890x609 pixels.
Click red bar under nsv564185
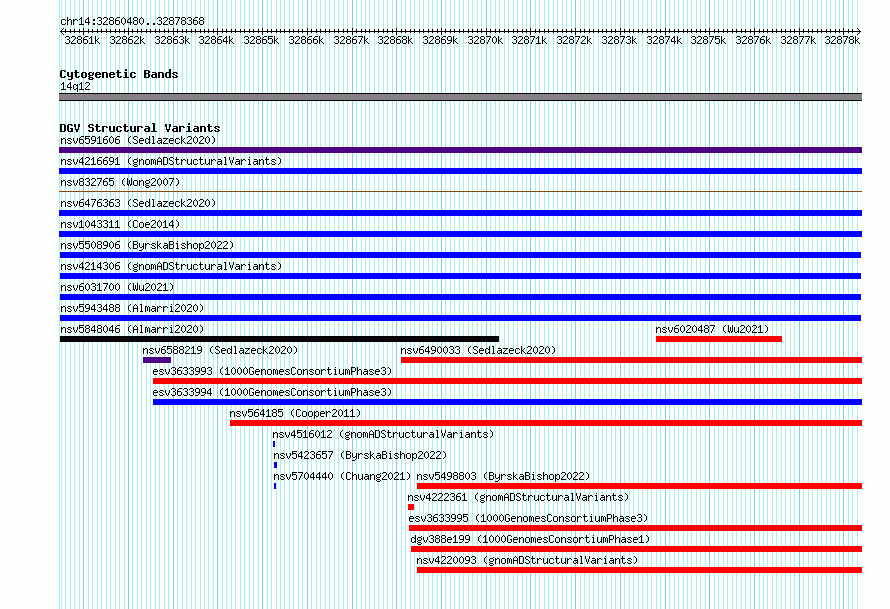point(546,423)
